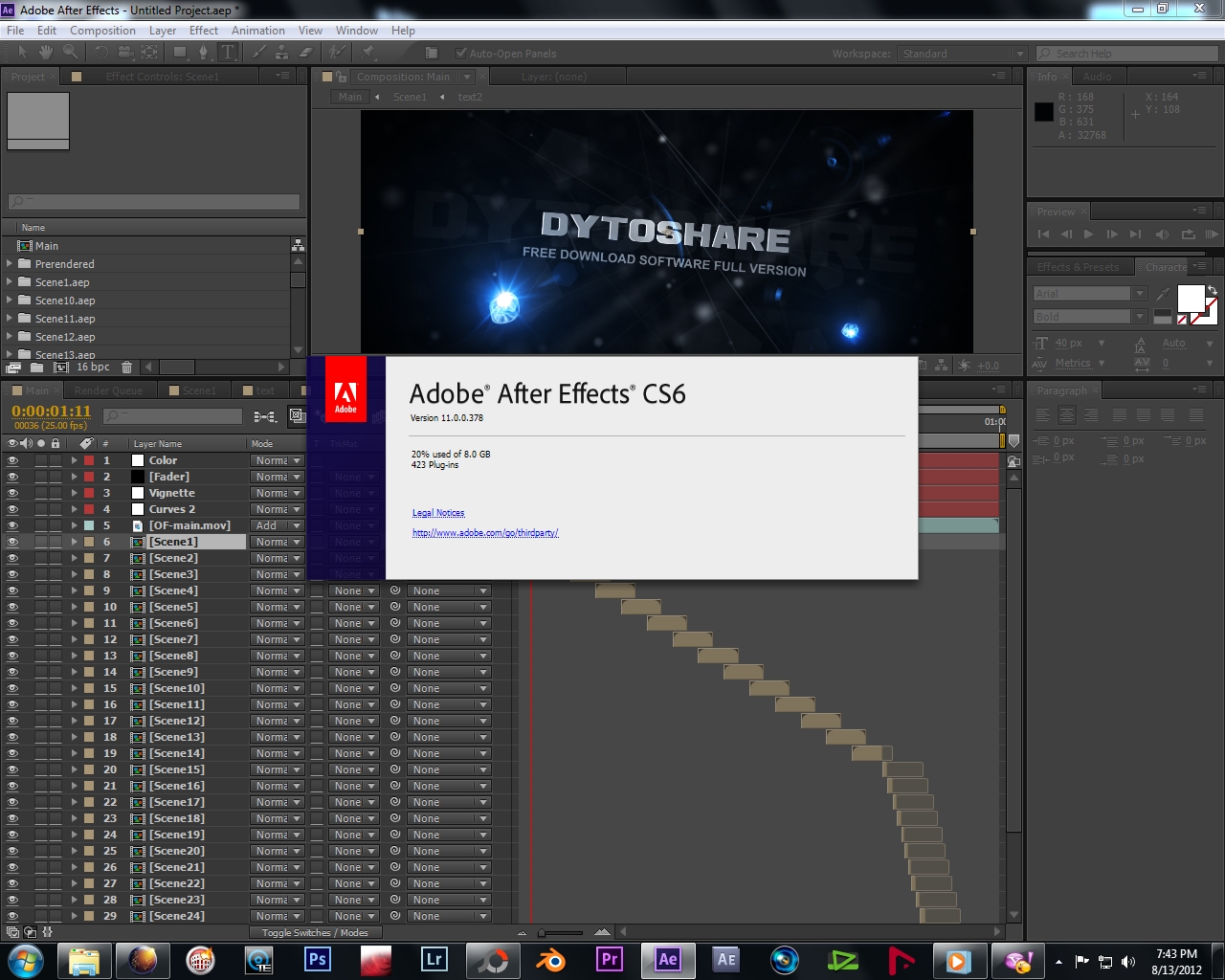Select the Rotation tool
This screenshot has height=980, width=1225.
(101, 52)
